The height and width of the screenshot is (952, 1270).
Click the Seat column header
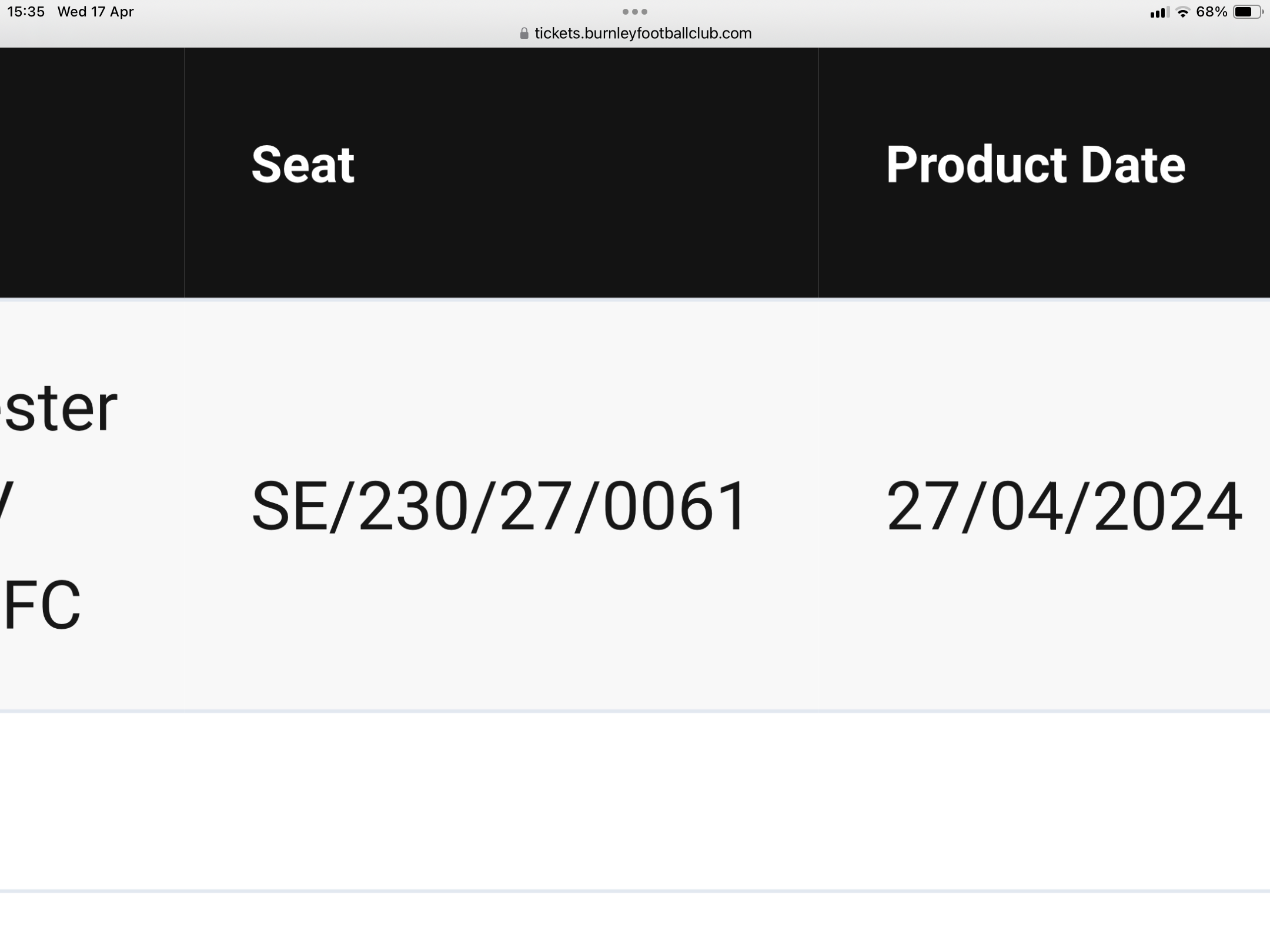tap(303, 165)
